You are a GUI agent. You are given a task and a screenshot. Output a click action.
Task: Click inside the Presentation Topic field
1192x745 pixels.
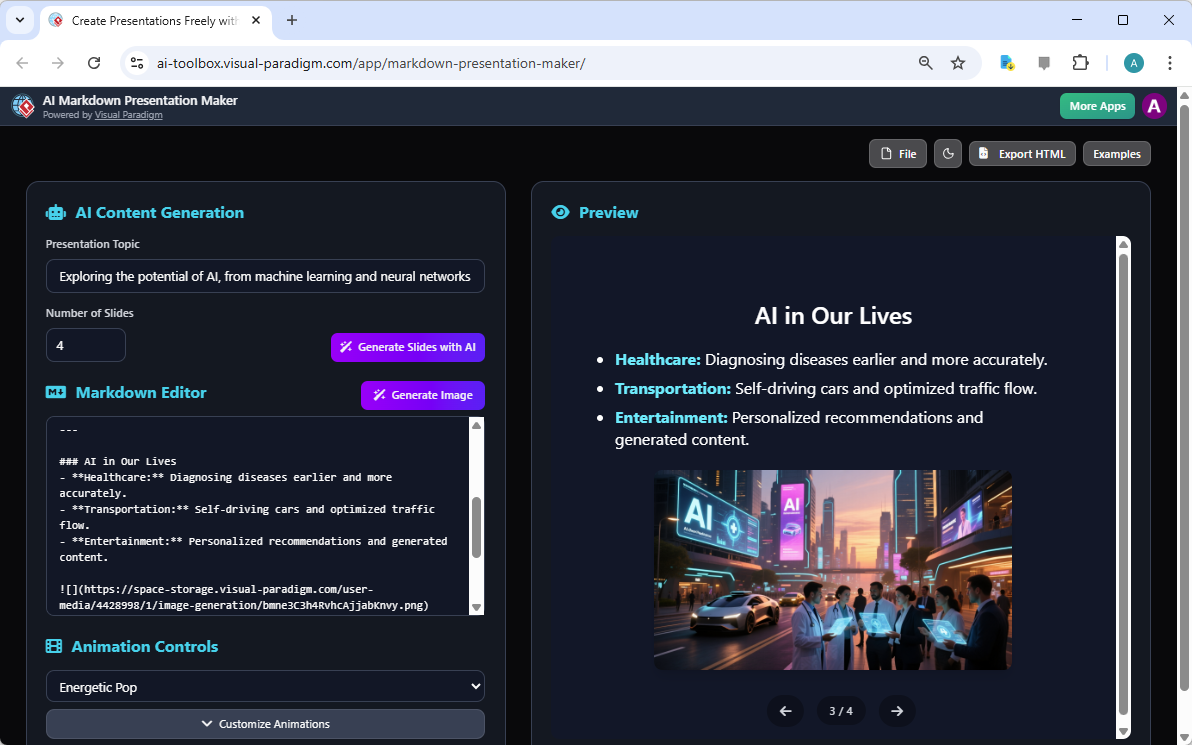tap(265, 276)
